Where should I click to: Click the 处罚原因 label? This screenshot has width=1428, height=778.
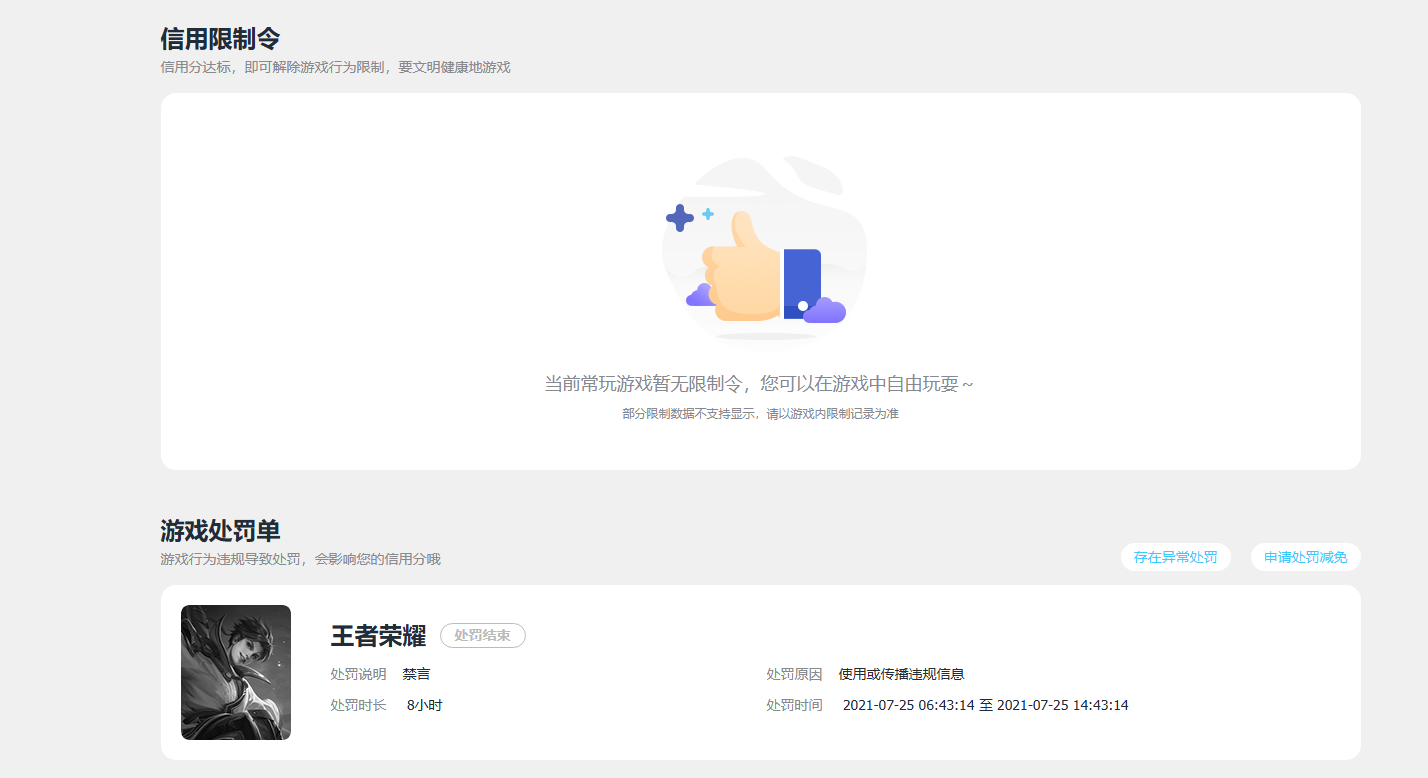(794, 675)
